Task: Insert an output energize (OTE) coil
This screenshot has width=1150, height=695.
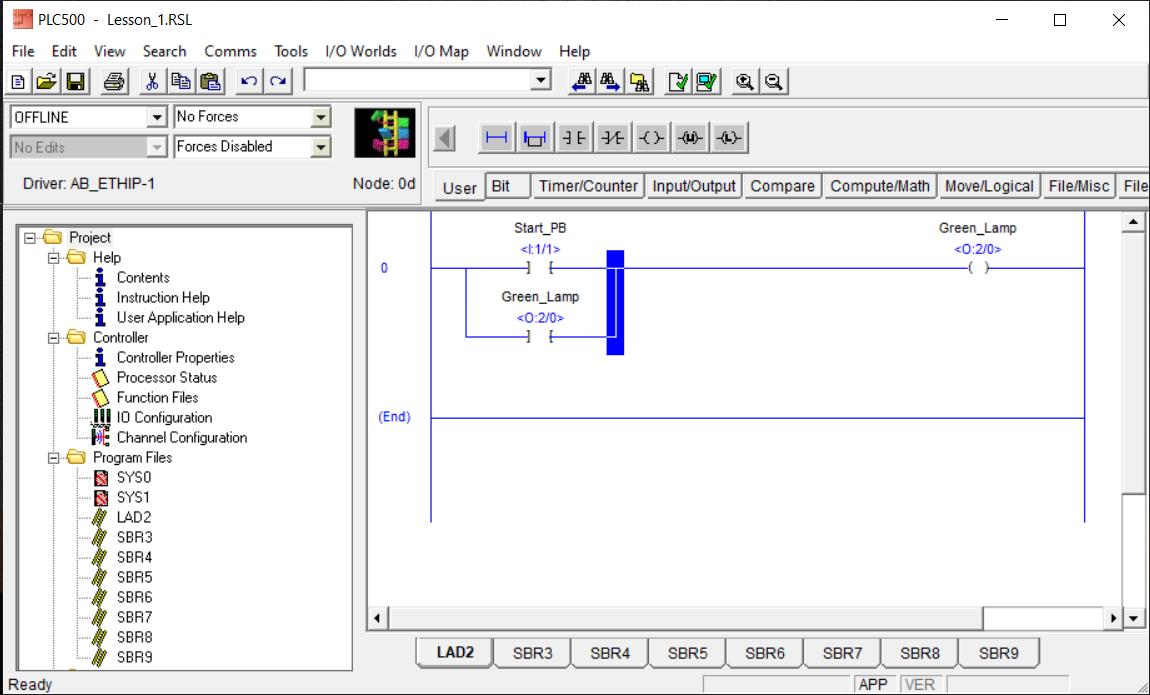Action: tap(651, 138)
